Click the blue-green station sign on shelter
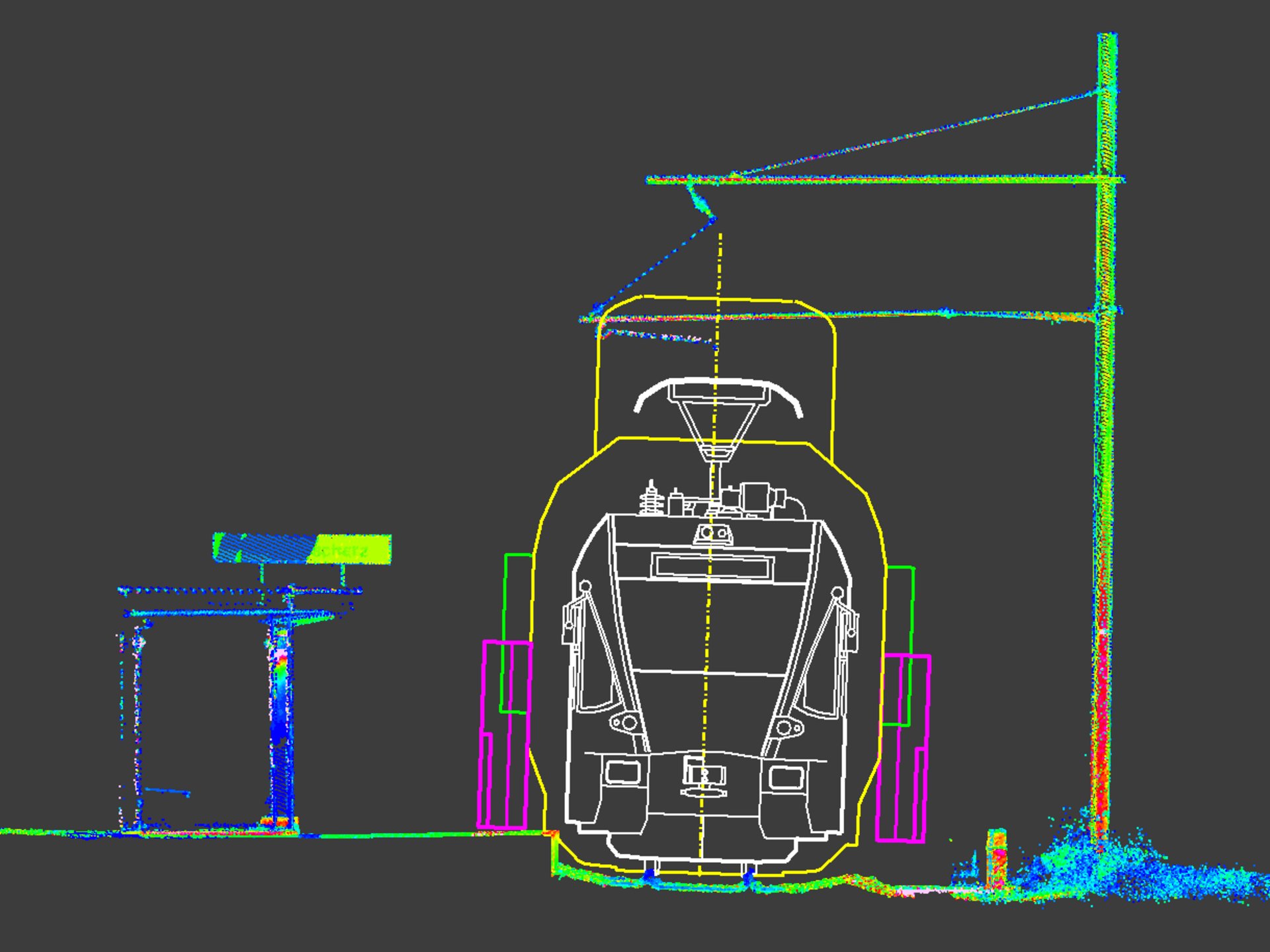The width and height of the screenshot is (1270, 952). tap(302, 549)
